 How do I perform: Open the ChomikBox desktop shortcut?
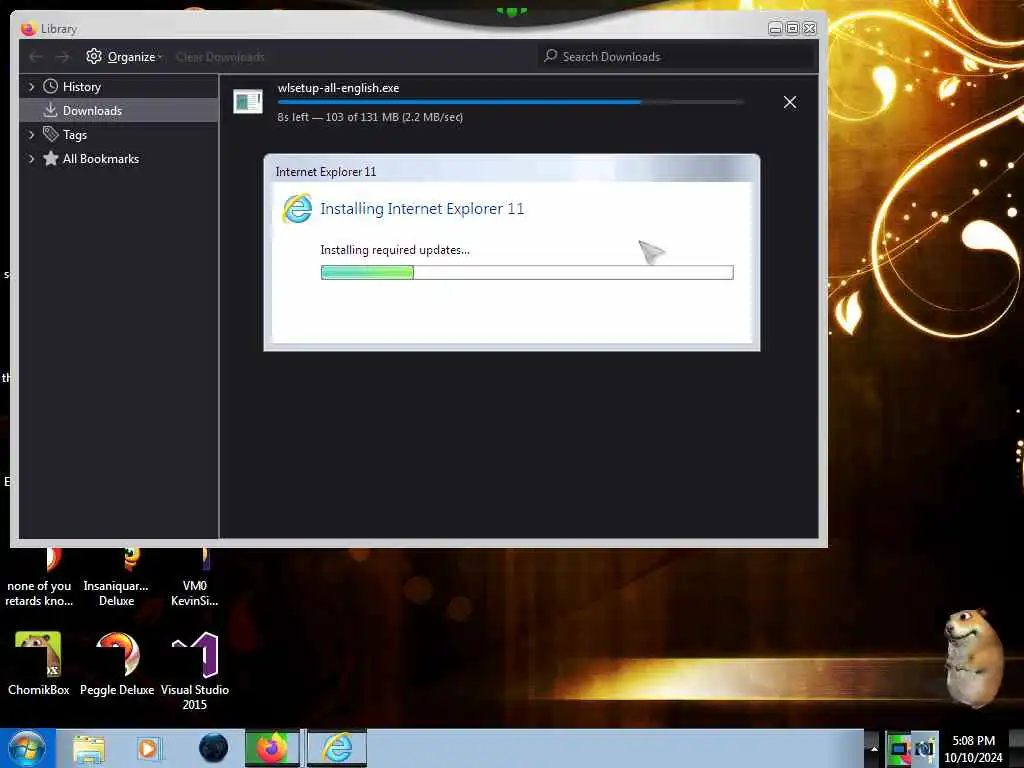point(38,663)
